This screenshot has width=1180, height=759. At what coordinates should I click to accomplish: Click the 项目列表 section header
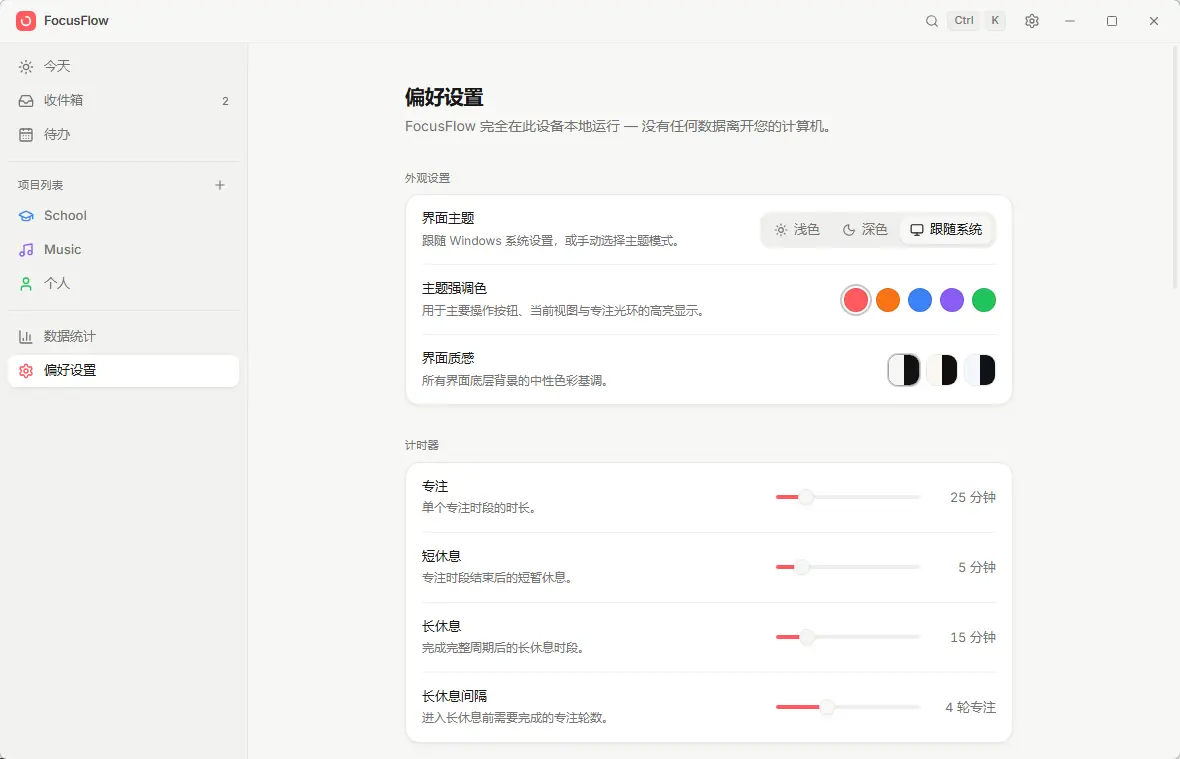coord(41,185)
